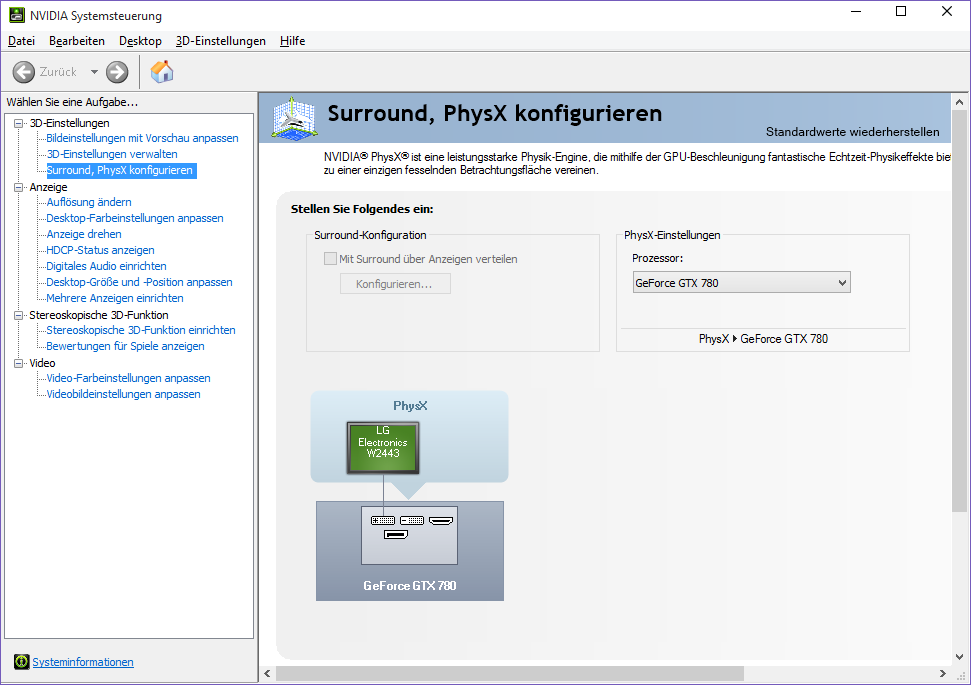Go to the Home page icon
This screenshot has height=685, width=971.
pyautogui.click(x=162, y=72)
